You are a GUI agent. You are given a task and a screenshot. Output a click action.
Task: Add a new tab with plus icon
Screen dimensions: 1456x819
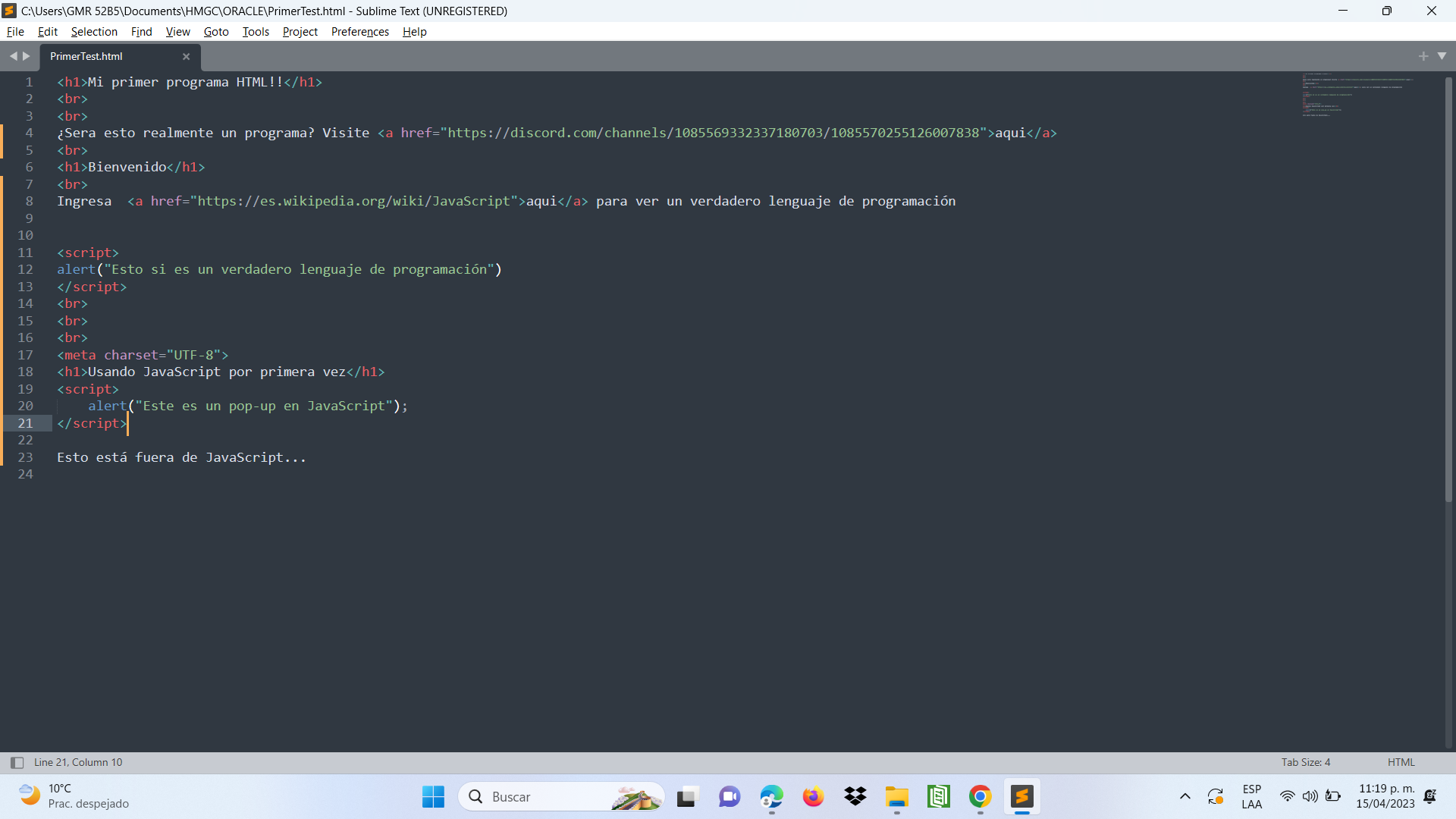pos(1423,56)
